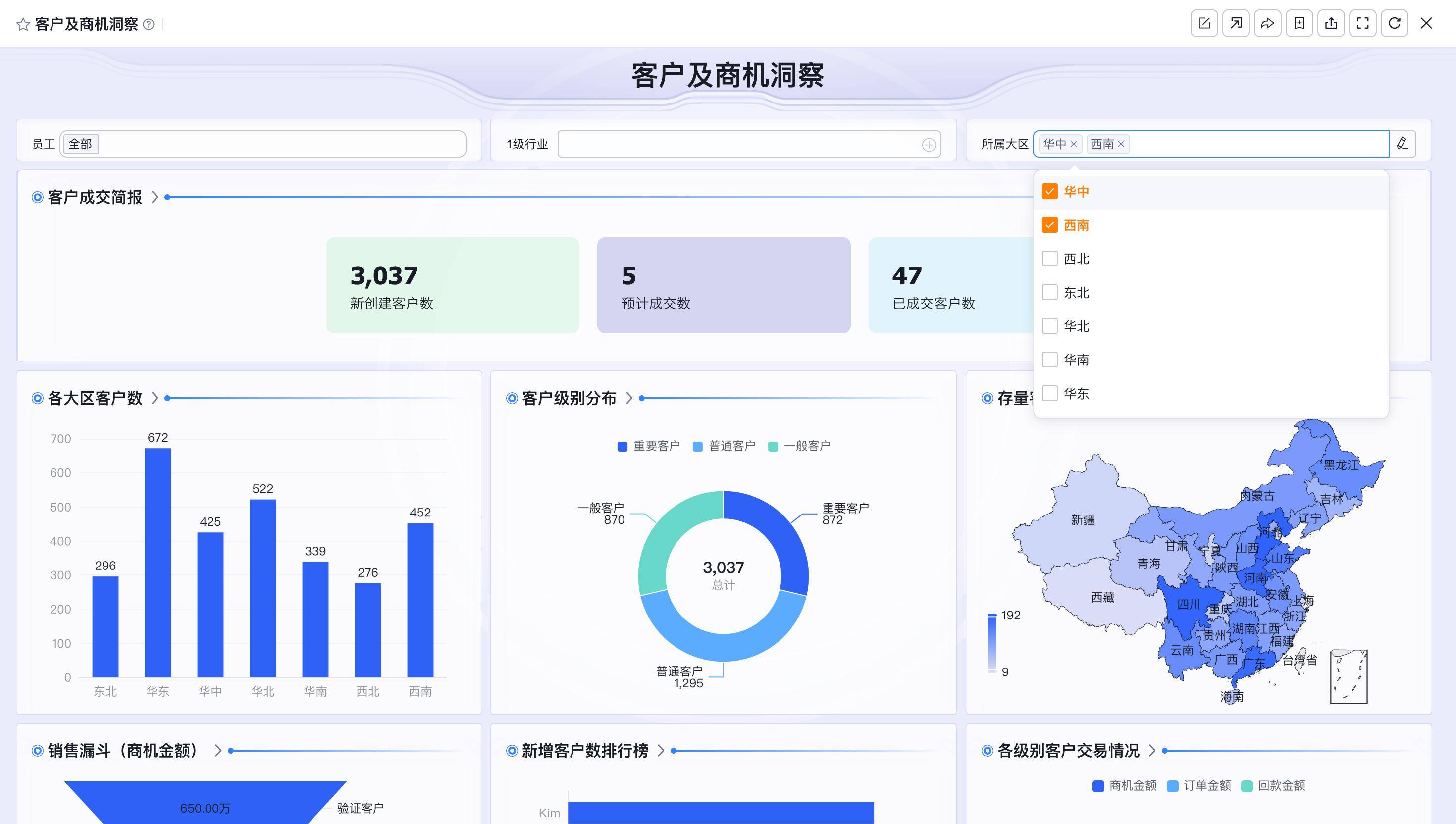Expand 各大区客户数 with its chevron
1456x824 pixels.
[155, 399]
